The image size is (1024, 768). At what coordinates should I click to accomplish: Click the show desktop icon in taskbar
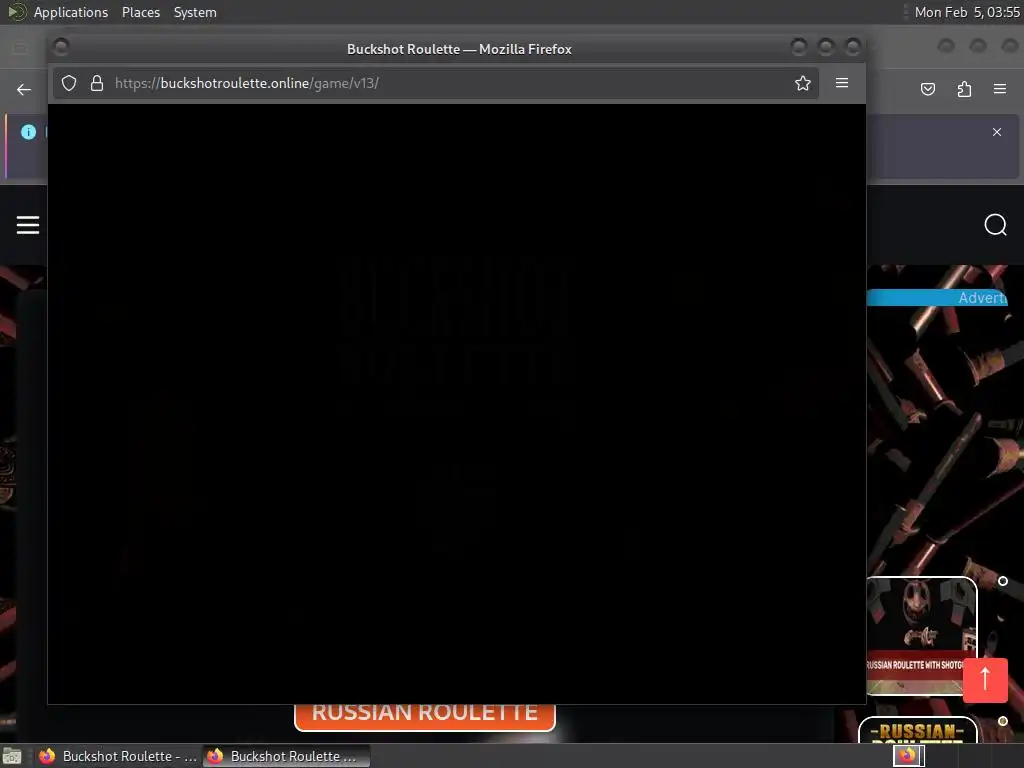[x=12, y=756]
